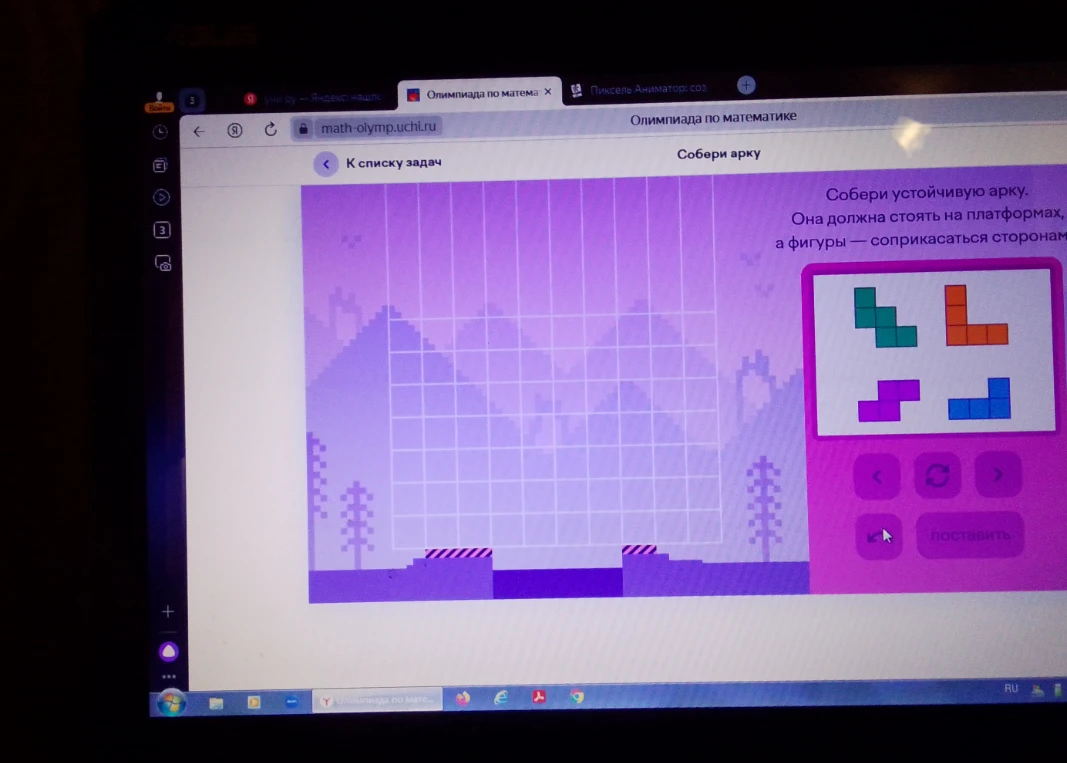The width and height of the screenshot is (1067, 763).
Task: Select the purple S-shaped piece
Action: (889, 400)
